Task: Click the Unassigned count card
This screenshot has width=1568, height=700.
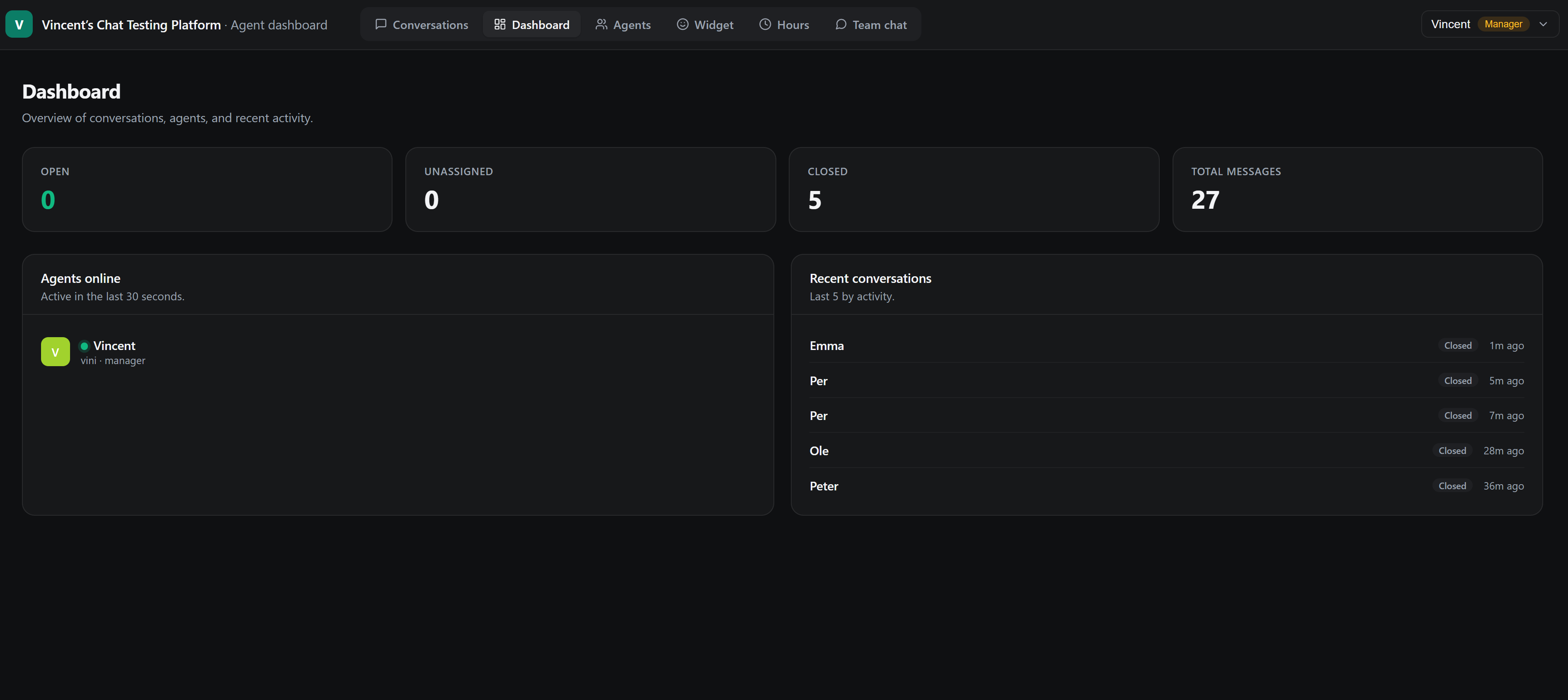Action: pos(590,189)
